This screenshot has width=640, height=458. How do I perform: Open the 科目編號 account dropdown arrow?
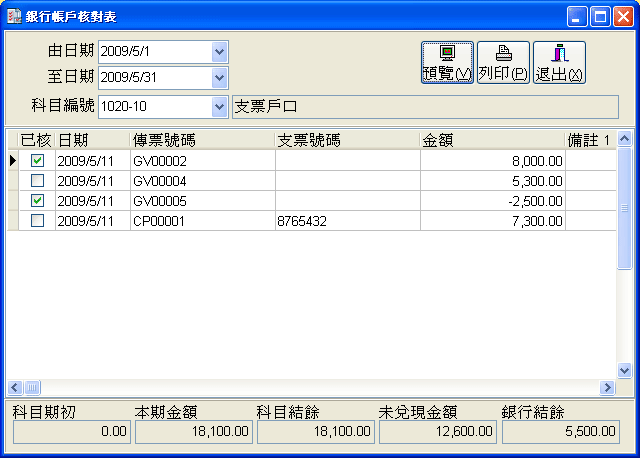coord(220,107)
